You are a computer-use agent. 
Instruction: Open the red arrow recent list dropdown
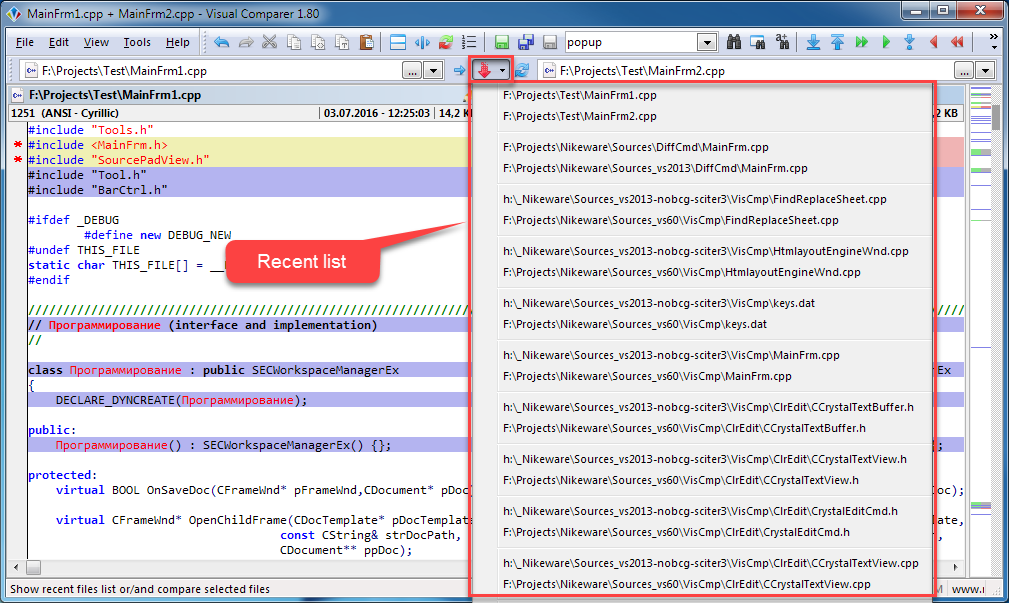click(x=491, y=71)
